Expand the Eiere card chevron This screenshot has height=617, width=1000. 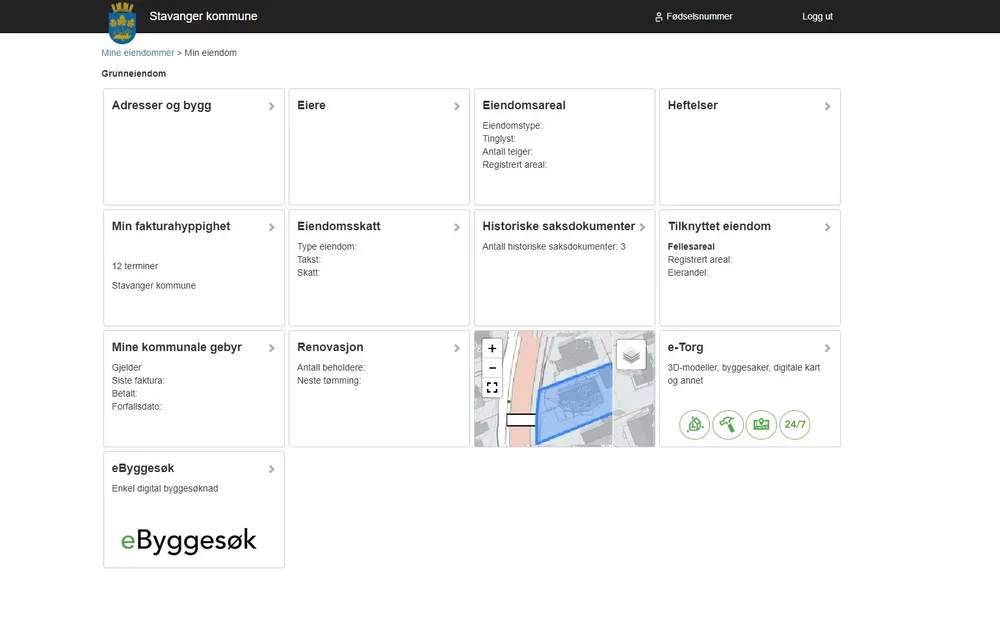457,106
